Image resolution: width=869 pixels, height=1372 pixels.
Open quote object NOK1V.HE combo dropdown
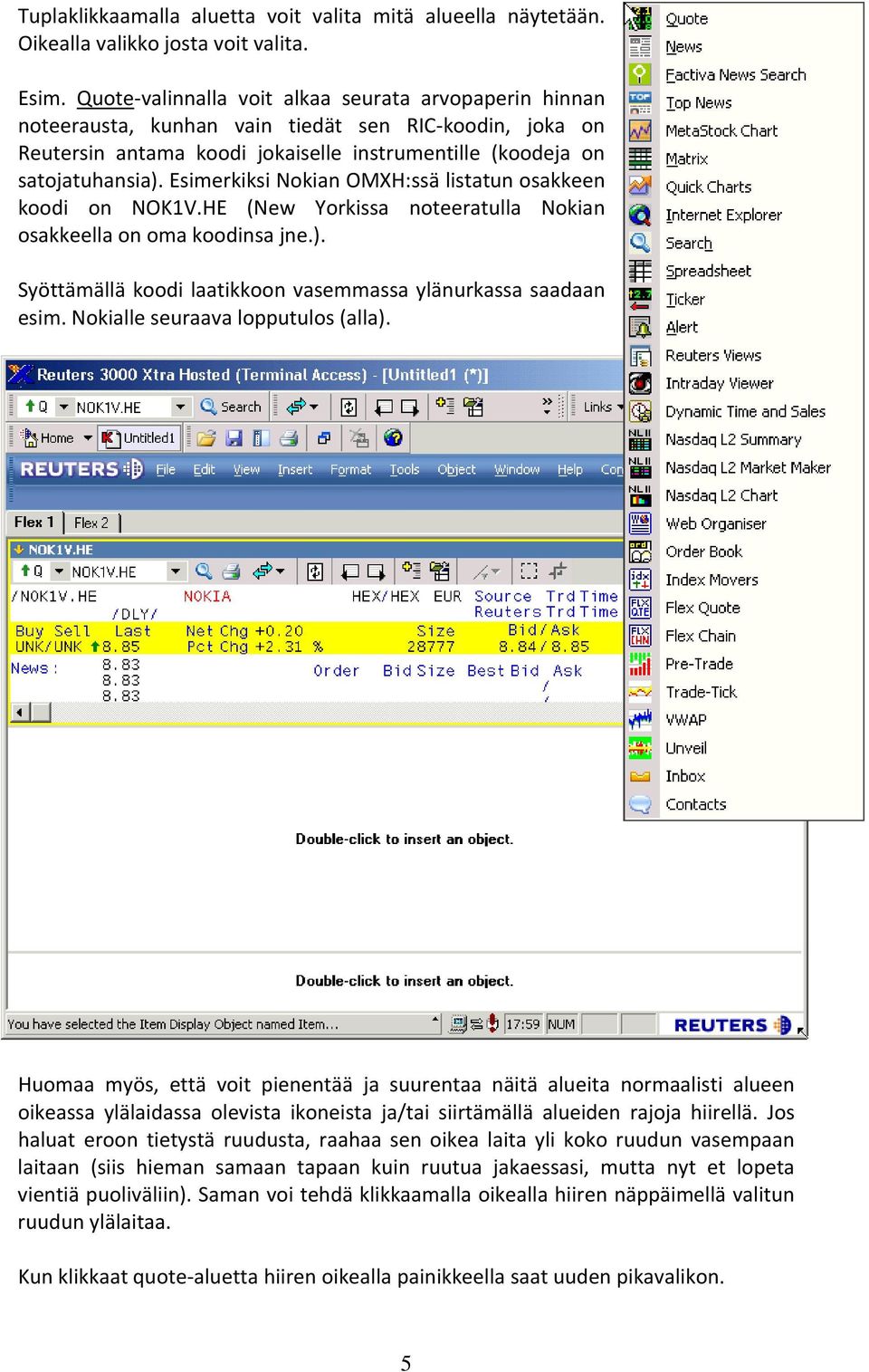(x=176, y=571)
